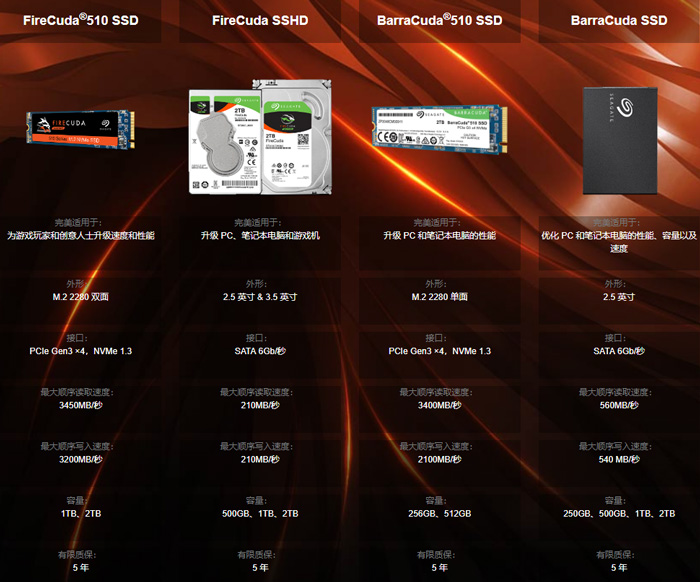The width and height of the screenshot is (700, 582).
Task: Click the '560MB/秒' read speed value
Action: (619, 405)
